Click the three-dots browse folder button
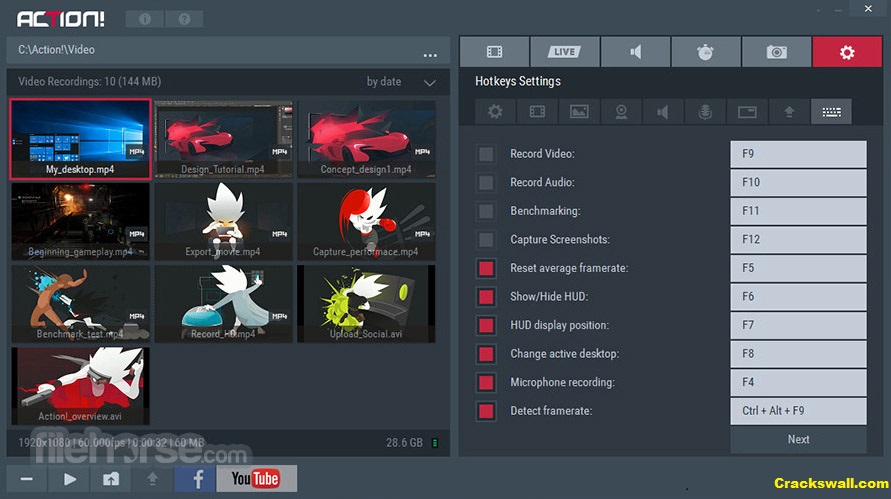 tap(430, 55)
